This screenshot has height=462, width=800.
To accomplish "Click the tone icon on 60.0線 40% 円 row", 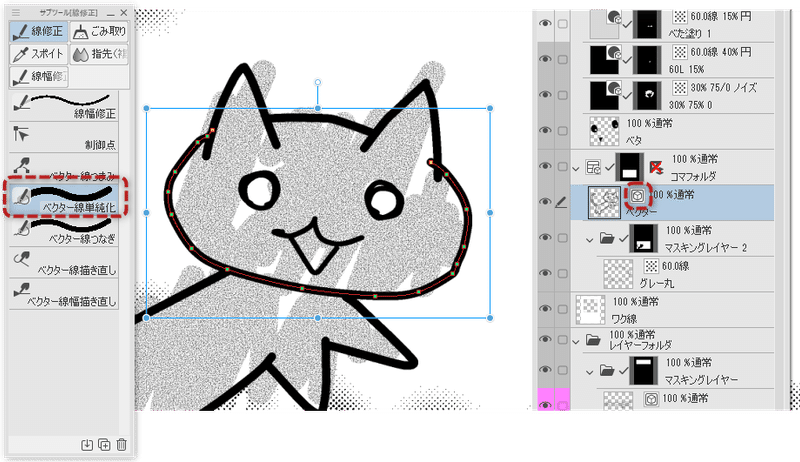I will tap(680, 52).
